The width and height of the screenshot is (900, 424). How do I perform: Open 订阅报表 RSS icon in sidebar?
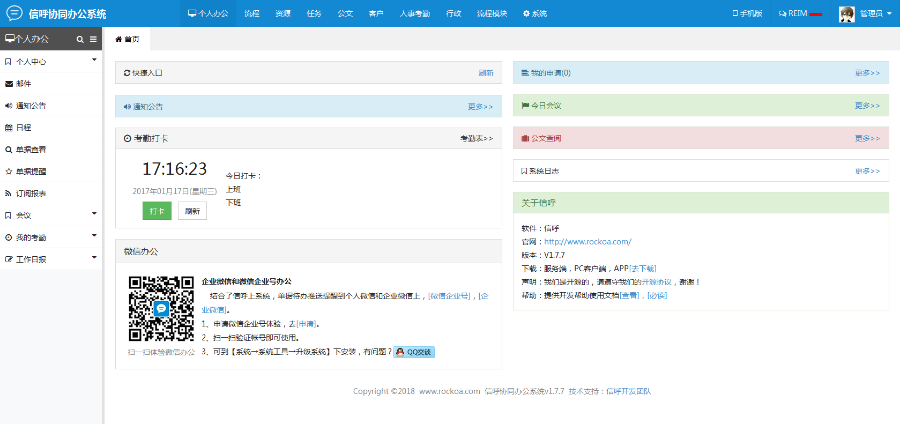click(x=9, y=193)
